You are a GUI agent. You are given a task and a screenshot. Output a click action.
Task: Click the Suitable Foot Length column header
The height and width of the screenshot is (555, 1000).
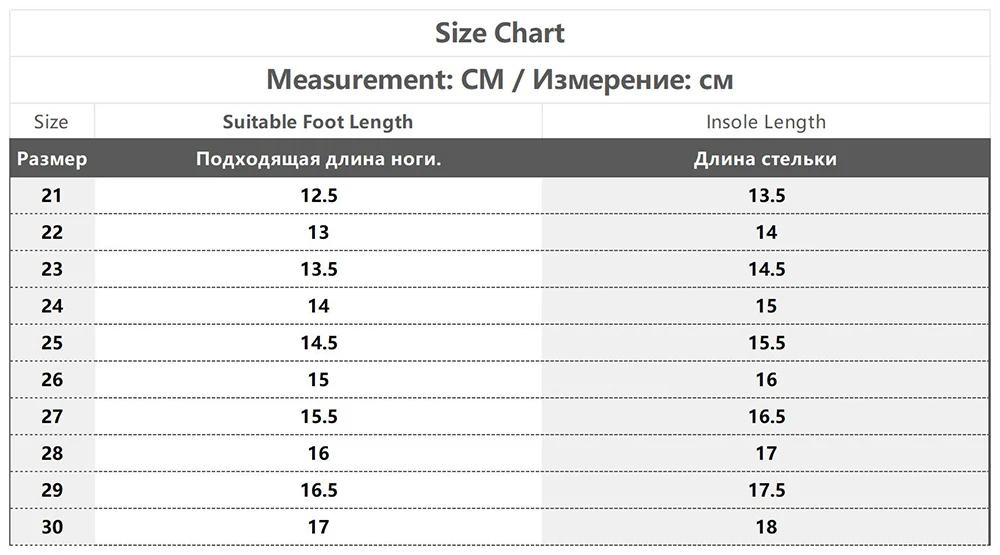(318, 122)
